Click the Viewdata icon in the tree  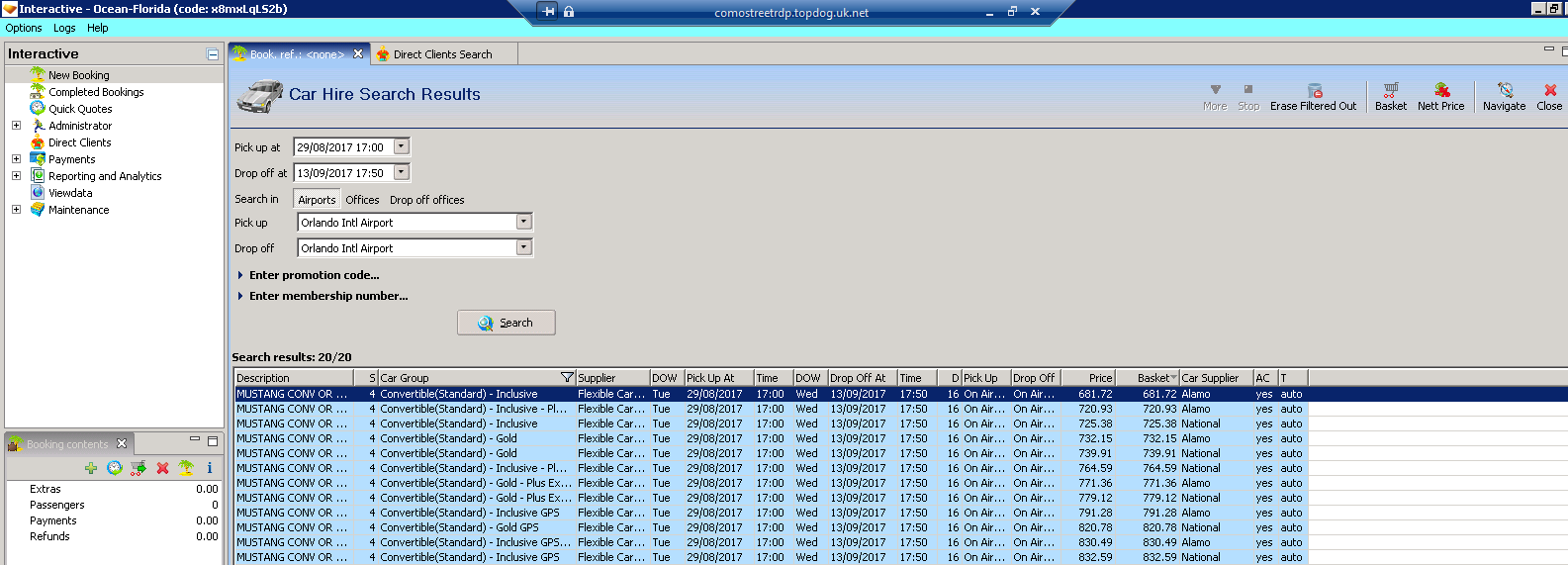(x=38, y=192)
